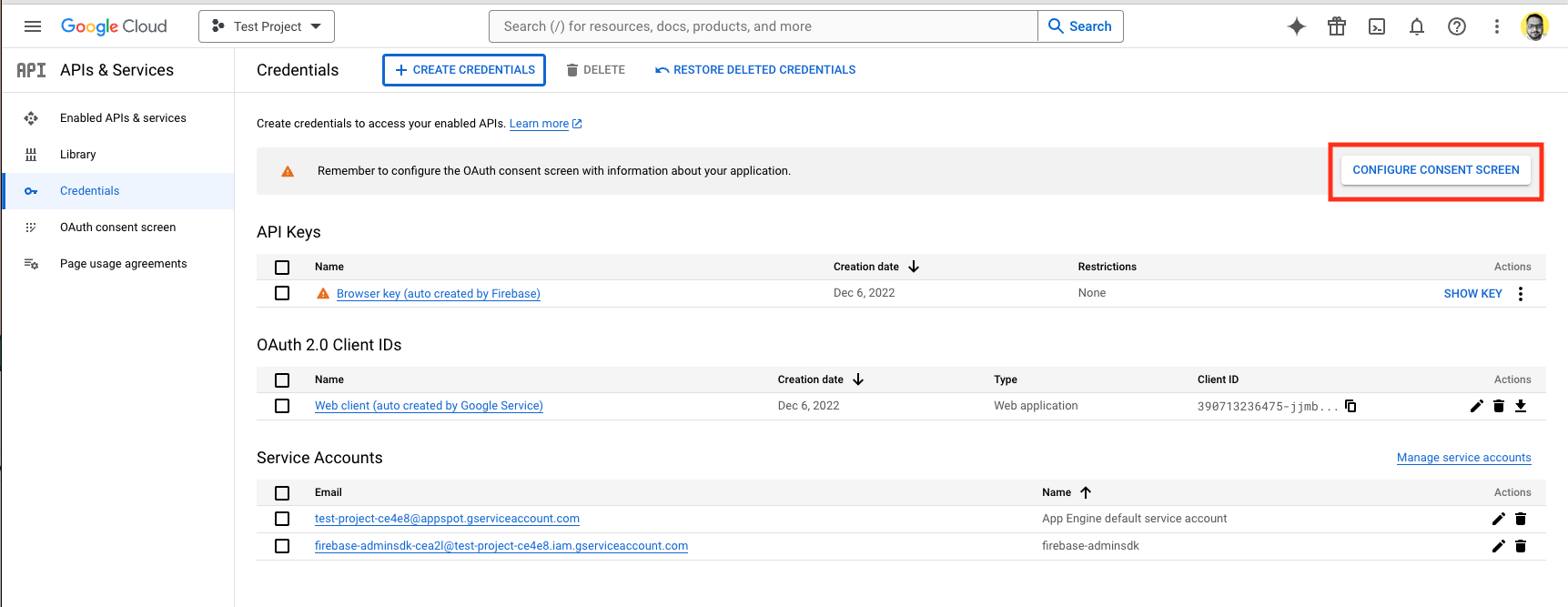Click the warning icon beside Browser key
The height and width of the screenshot is (607, 1568).
(x=323, y=293)
